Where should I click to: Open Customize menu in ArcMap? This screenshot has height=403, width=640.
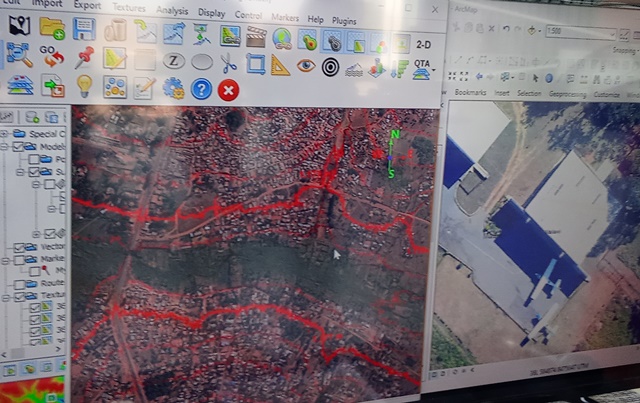coord(607,95)
